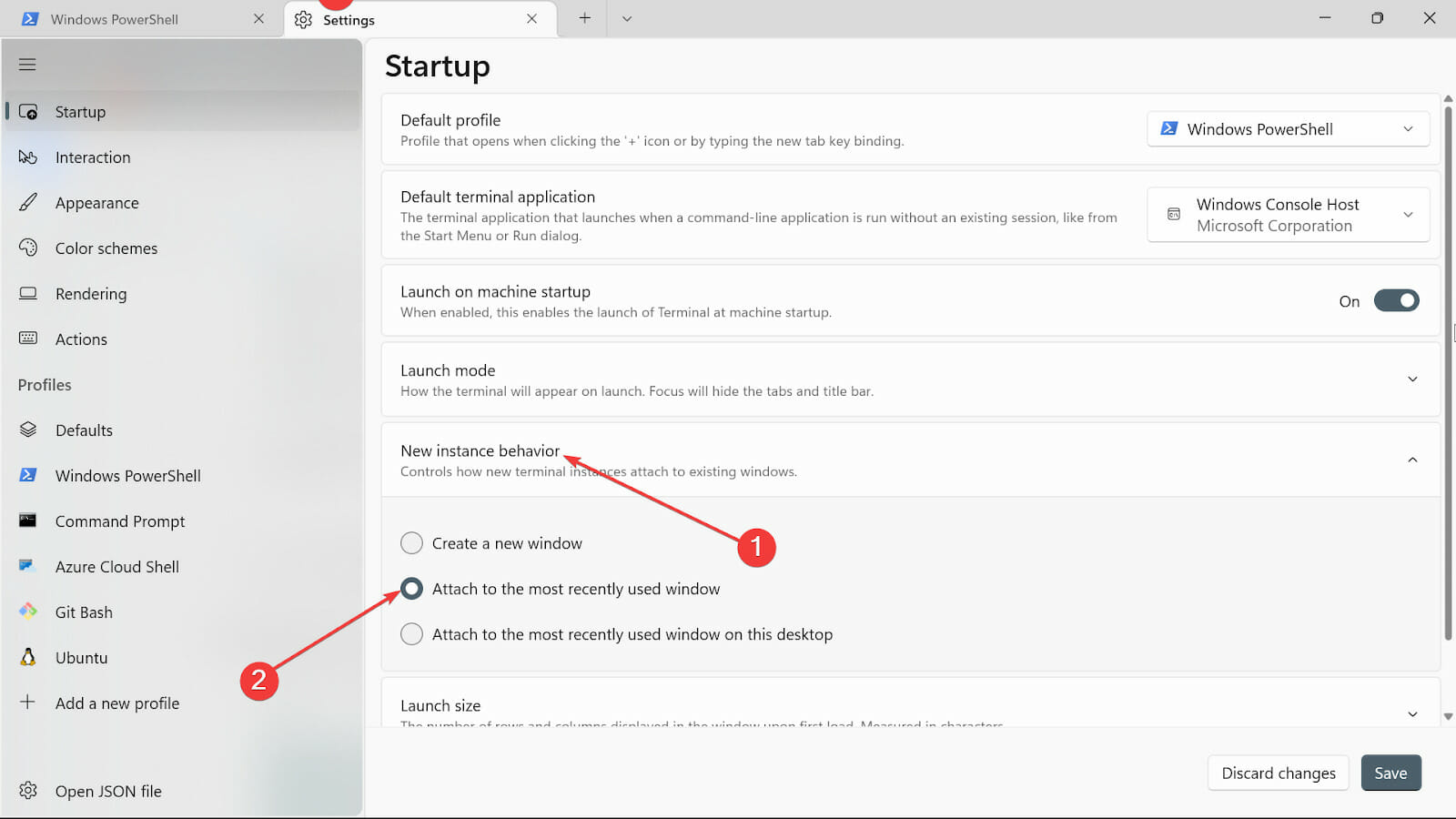
Task: Switch to the Windows PowerShell tab
Action: point(140,19)
